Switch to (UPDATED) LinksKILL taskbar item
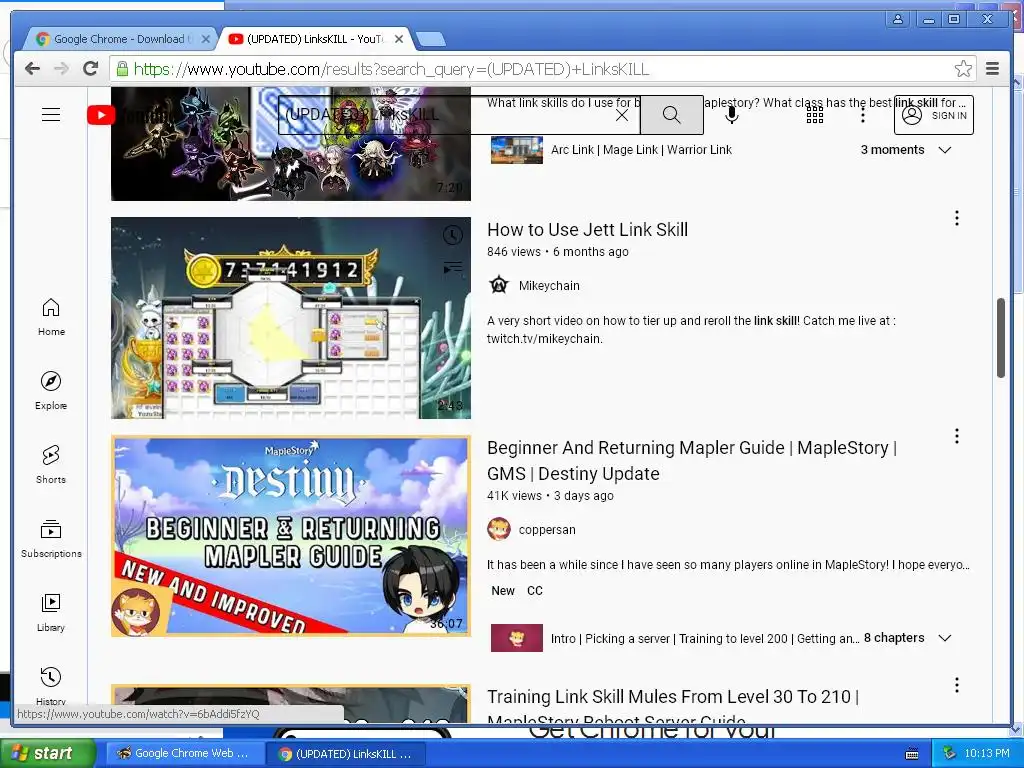 [x=346, y=753]
